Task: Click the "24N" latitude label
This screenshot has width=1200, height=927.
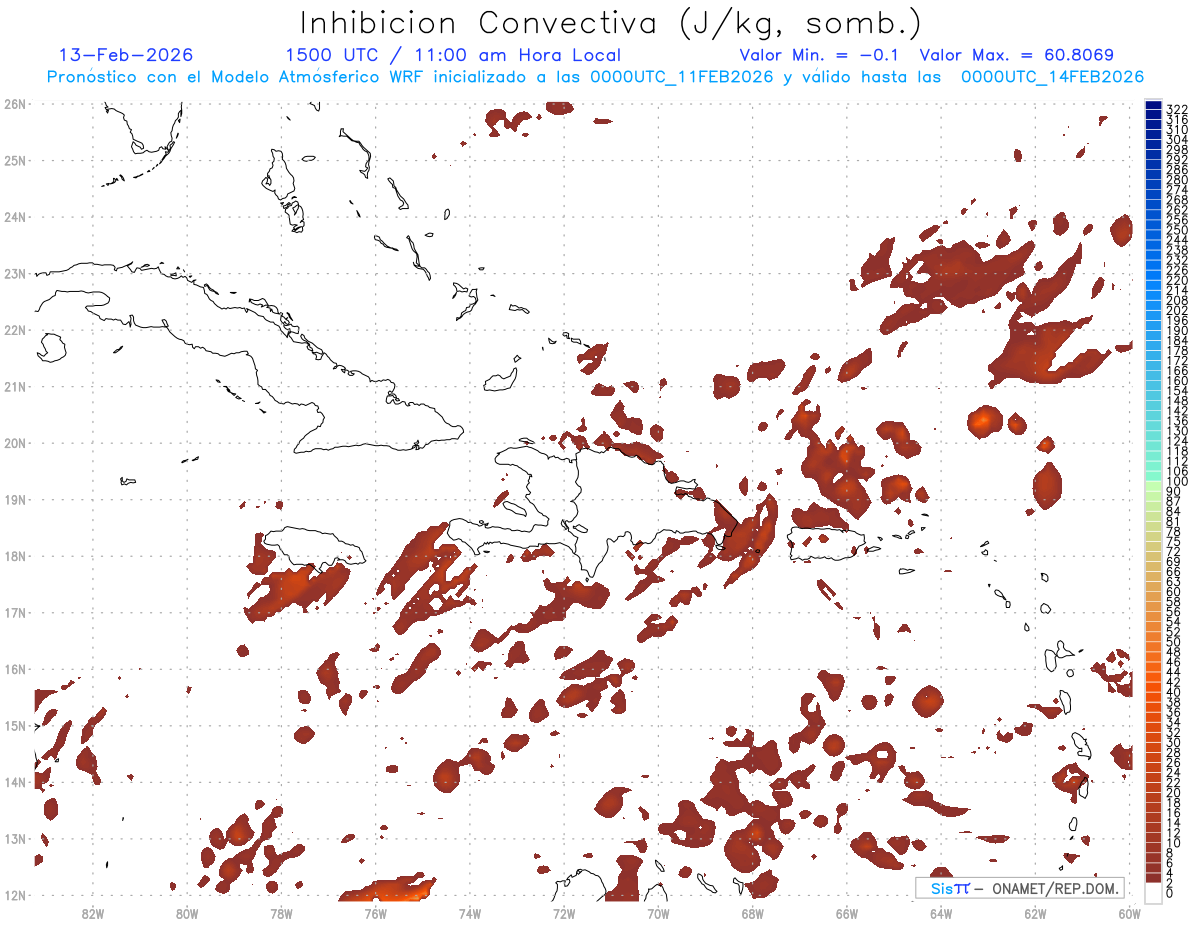Action: [15, 217]
